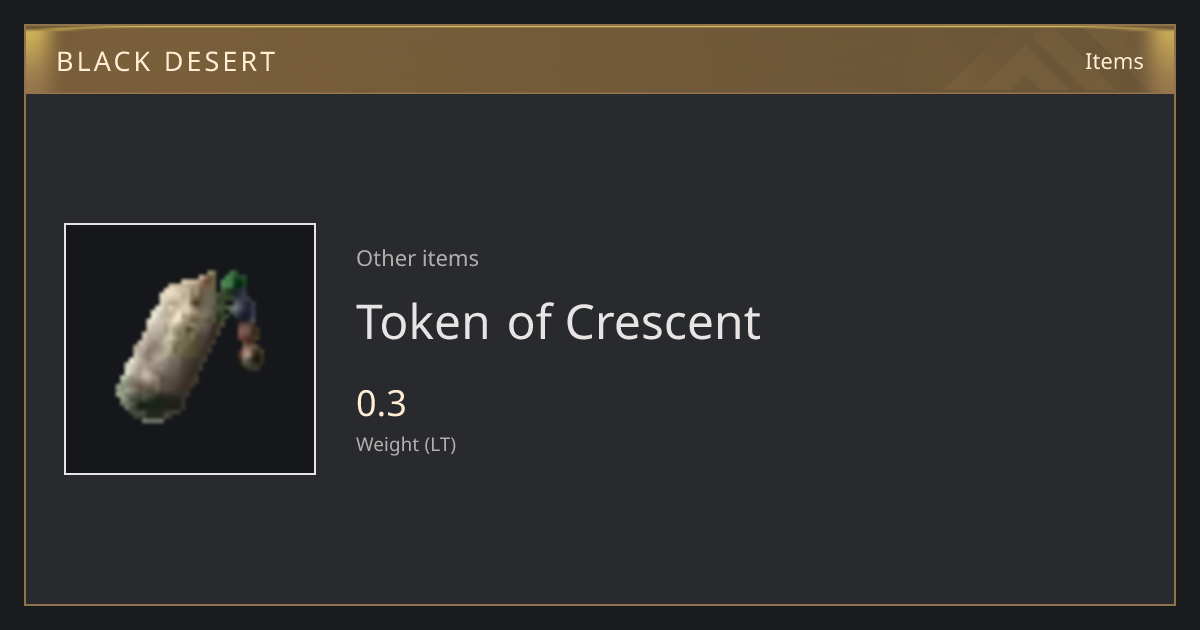Screen dimensions: 1200x630
Task: Click the empty dark card area below the weight
Action: (700, 530)
